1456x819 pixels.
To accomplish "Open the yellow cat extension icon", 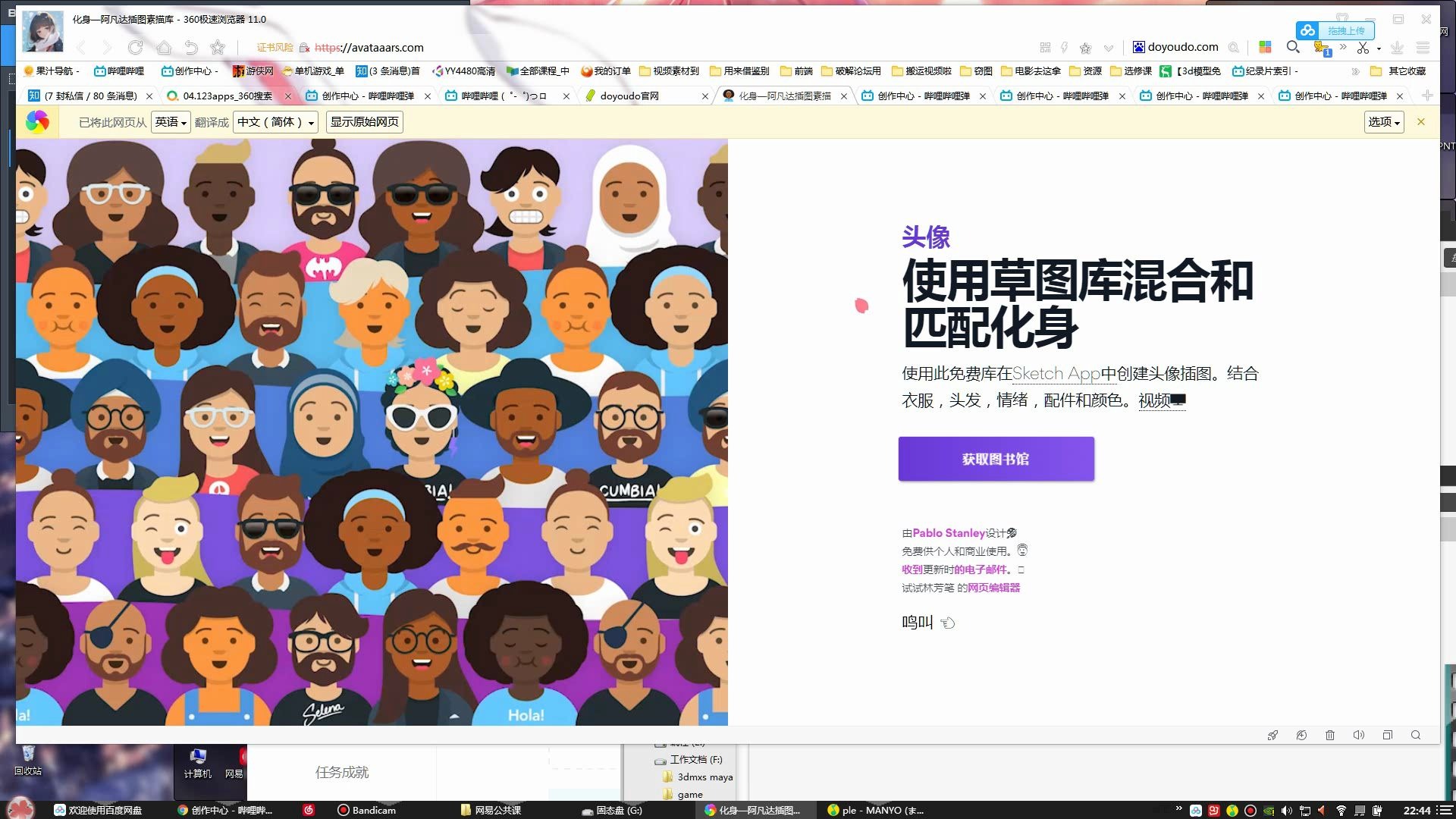I will (1322, 48).
